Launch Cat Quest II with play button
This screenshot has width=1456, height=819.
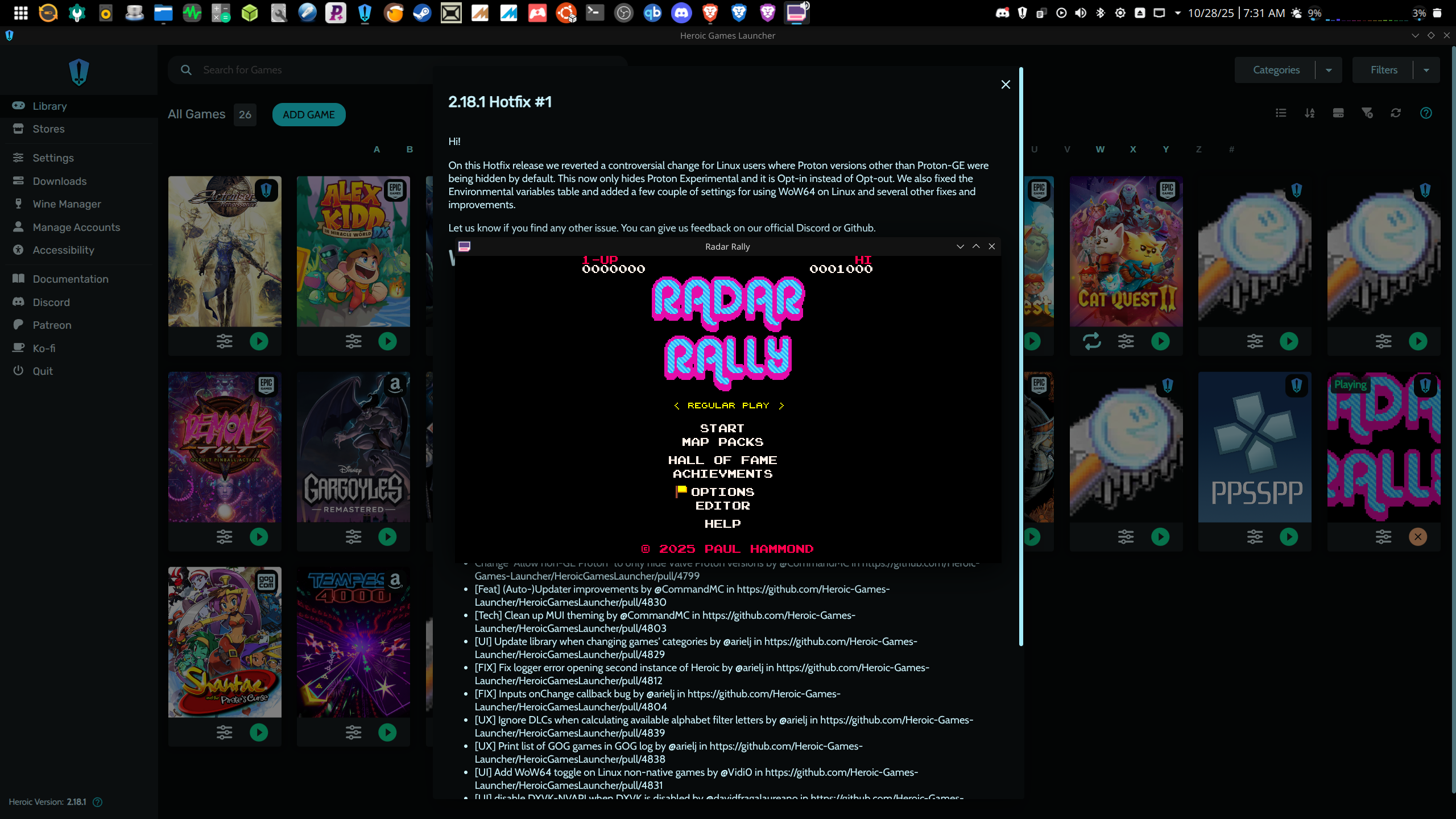[x=1160, y=341]
